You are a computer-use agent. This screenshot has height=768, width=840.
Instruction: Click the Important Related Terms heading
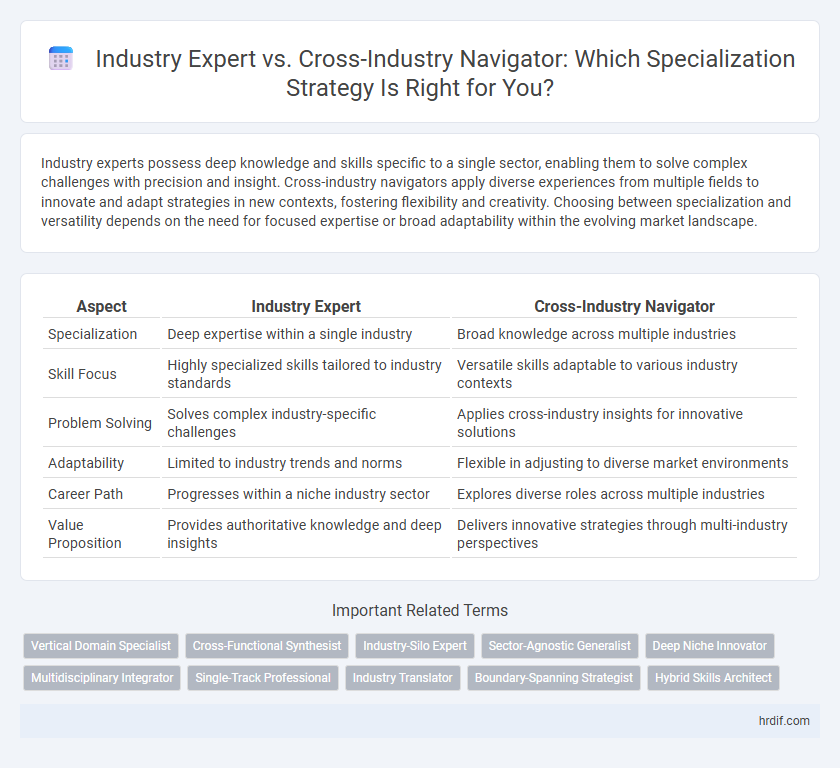click(419, 611)
